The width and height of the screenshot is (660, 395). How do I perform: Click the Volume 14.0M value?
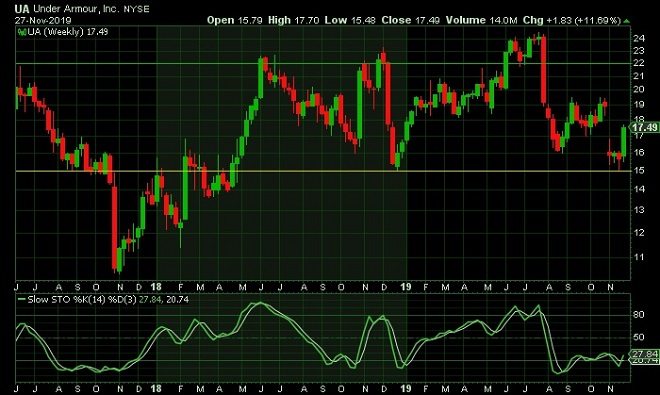pos(481,20)
